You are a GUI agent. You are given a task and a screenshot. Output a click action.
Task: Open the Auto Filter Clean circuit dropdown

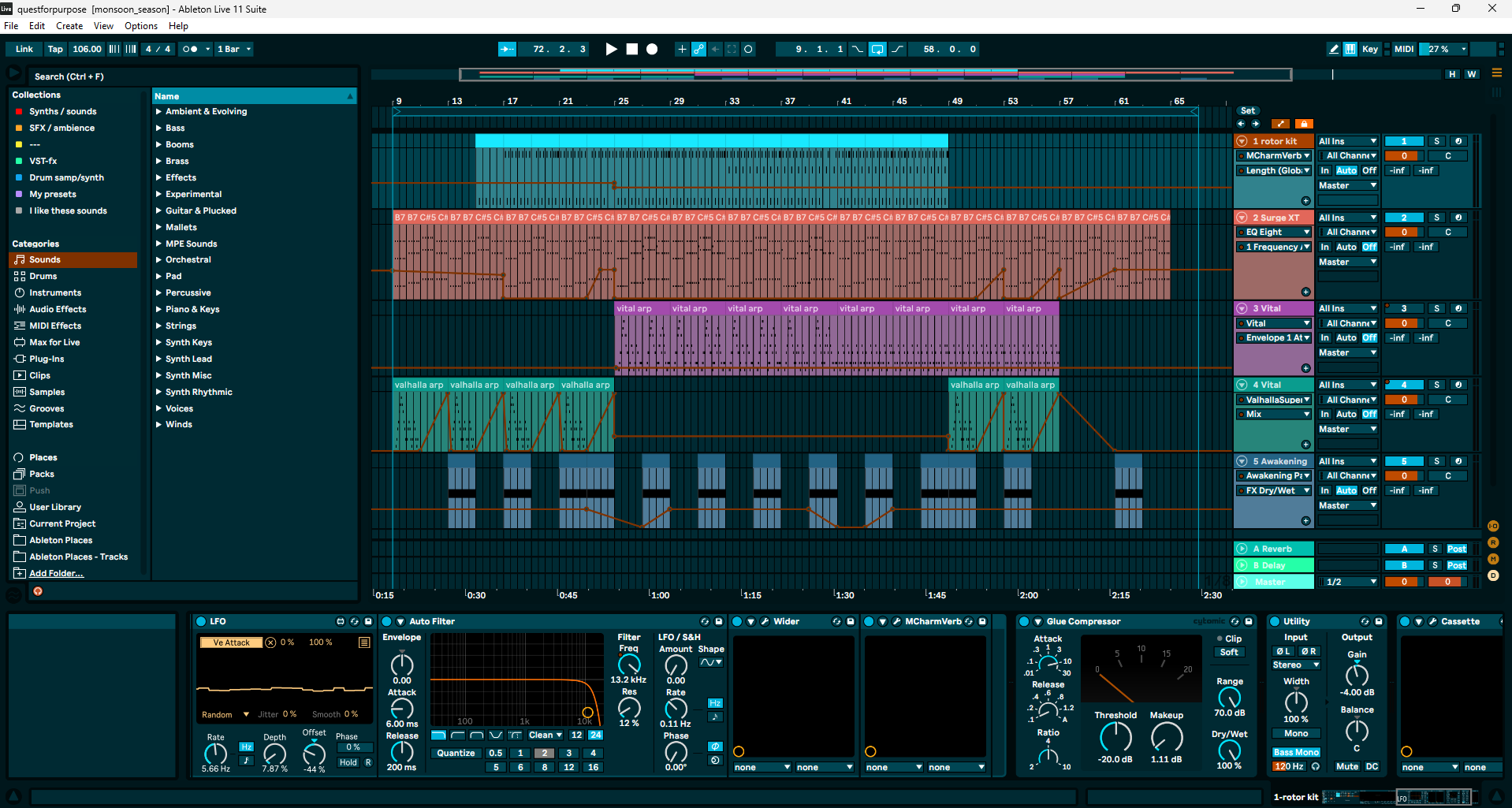tap(545, 735)
